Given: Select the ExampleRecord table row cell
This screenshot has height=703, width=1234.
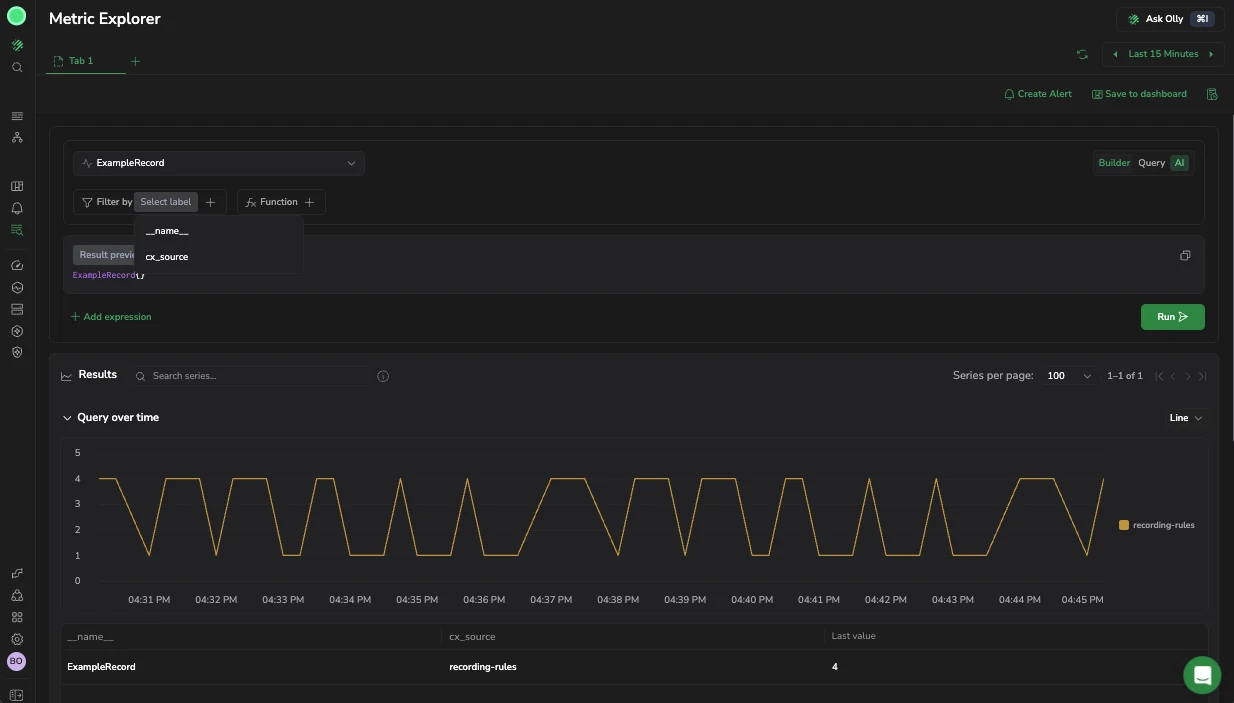Looking at the screenshot, I should pos(101,667).
